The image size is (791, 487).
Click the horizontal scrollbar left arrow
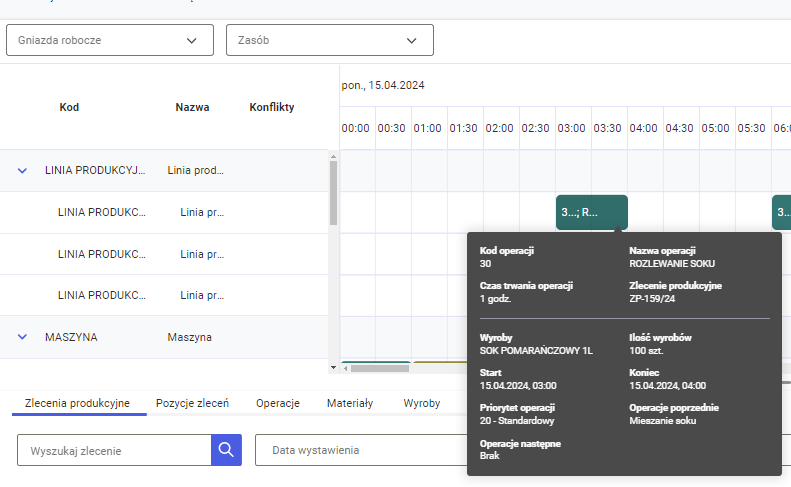click(346, 368)
